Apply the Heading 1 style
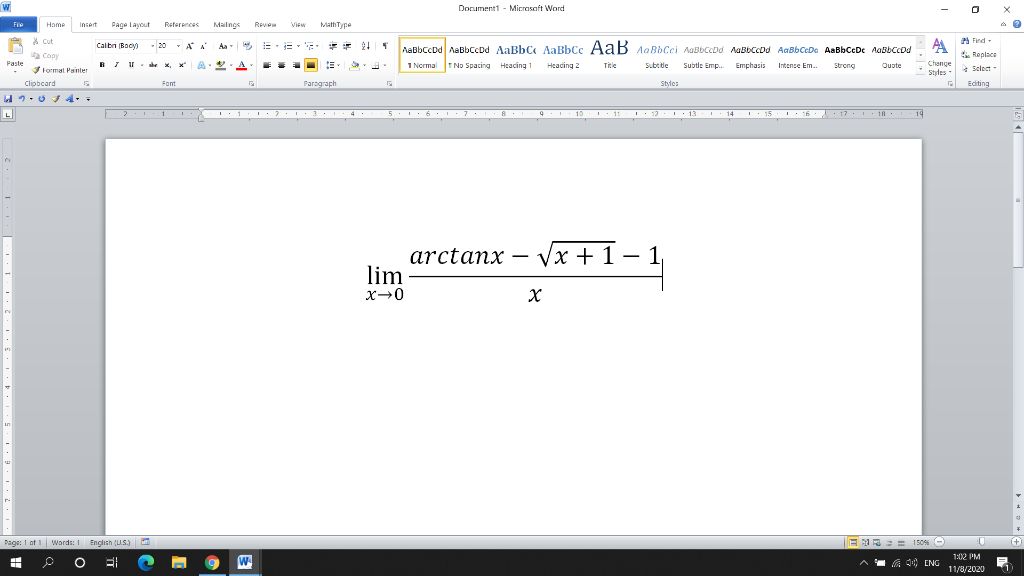Viewport: 1024px width, 576px height. coord(516,55)
